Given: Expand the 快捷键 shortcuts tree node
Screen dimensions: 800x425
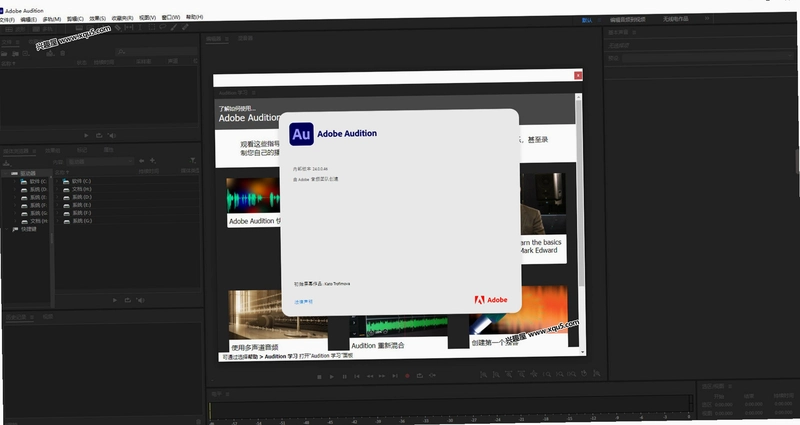Looking at the screenshot, I should tap(7, 230).
